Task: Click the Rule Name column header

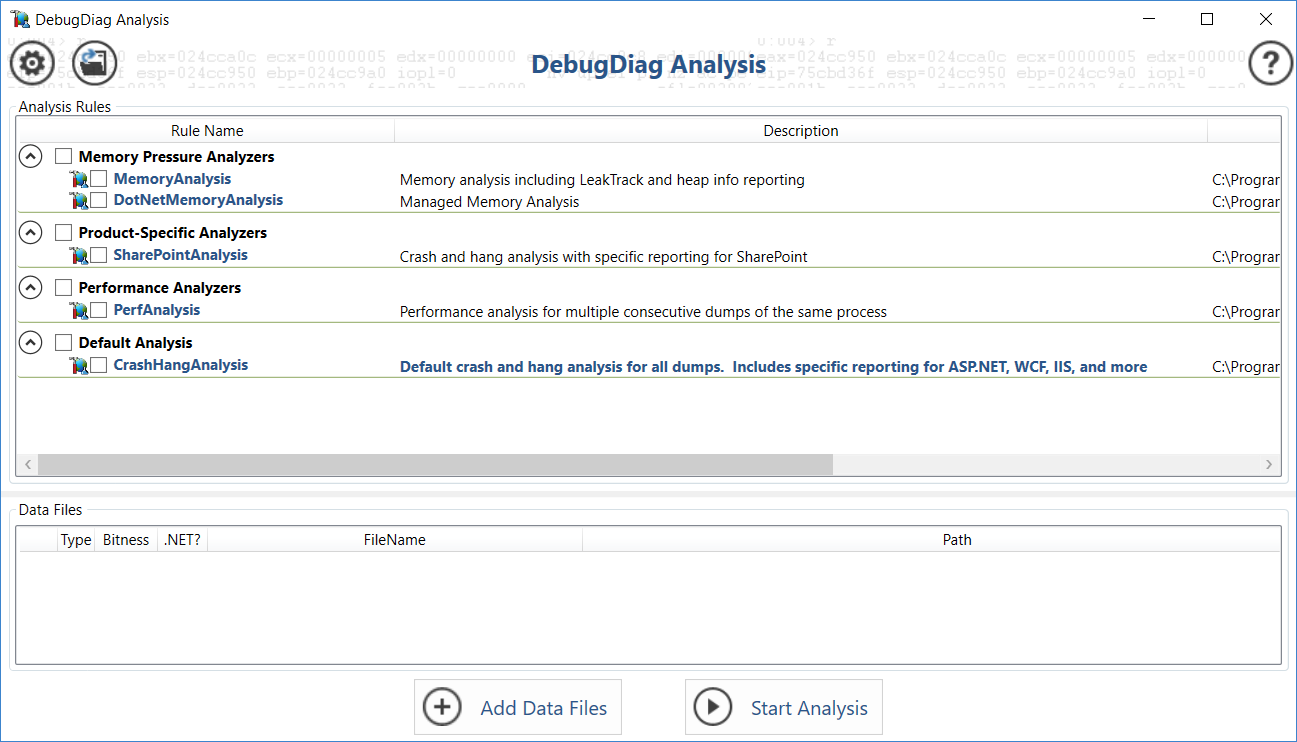Action: [207, 131]
